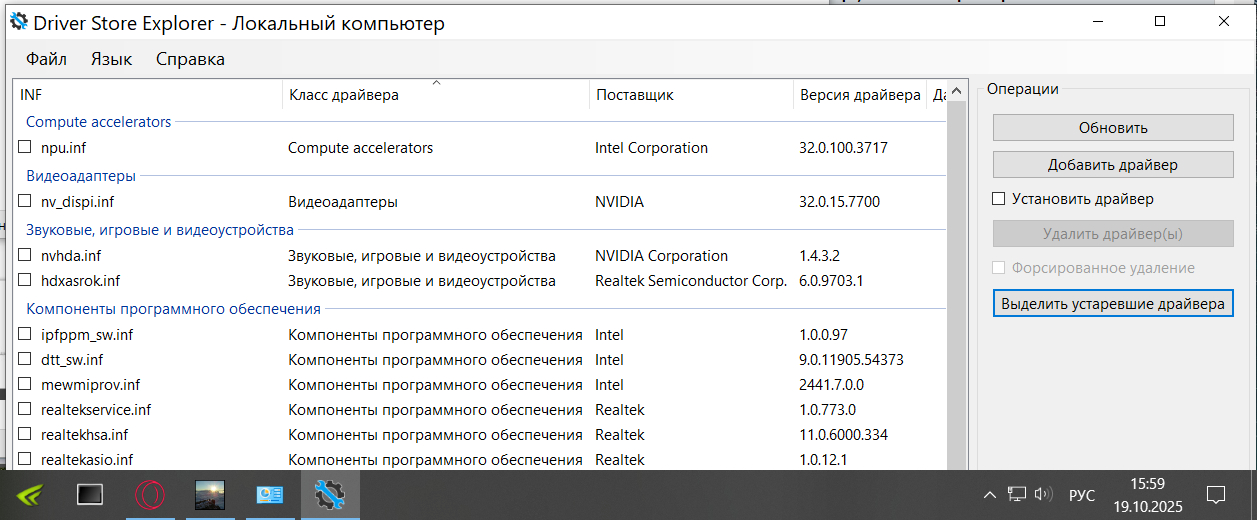This screenshot has height=520, width=1257.
Task: Open Opera browser from the taskbar
Action: [150, 494]
